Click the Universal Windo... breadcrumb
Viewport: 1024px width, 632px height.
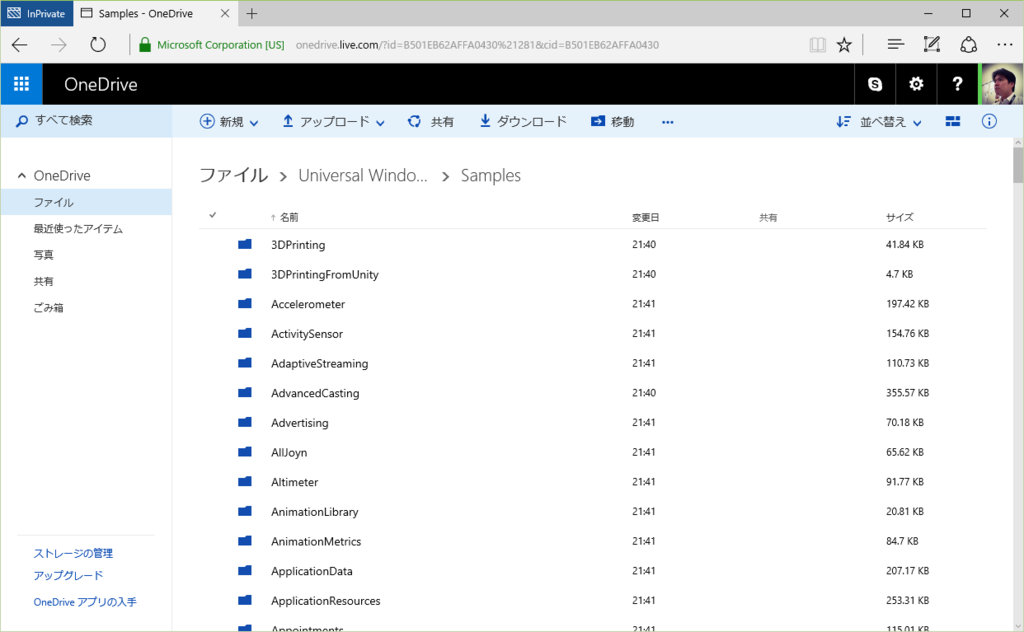(x=363, y=175)
